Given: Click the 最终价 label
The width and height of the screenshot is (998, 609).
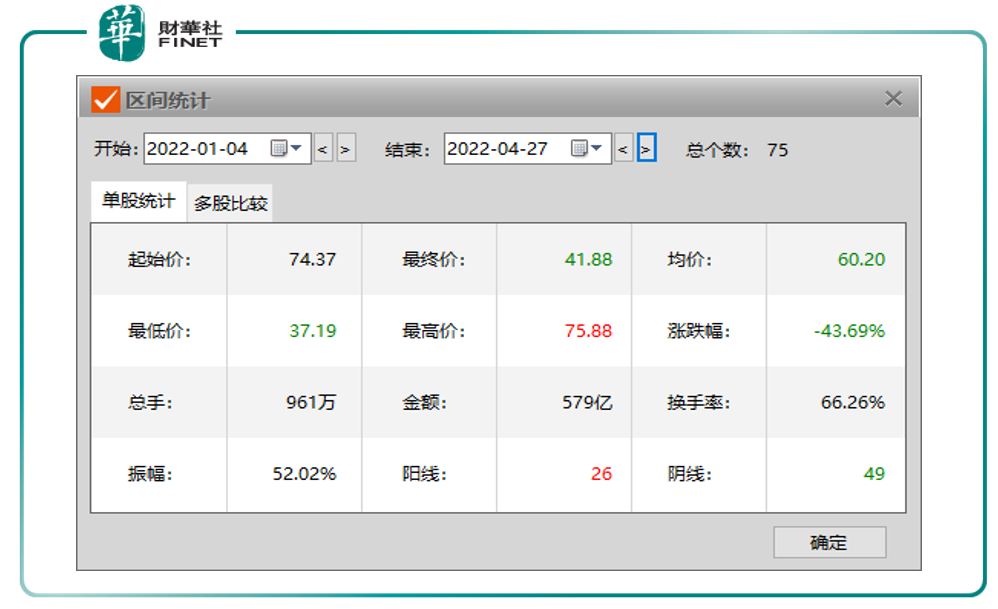Looking at the screenshot, I should [x=433, y=260].
